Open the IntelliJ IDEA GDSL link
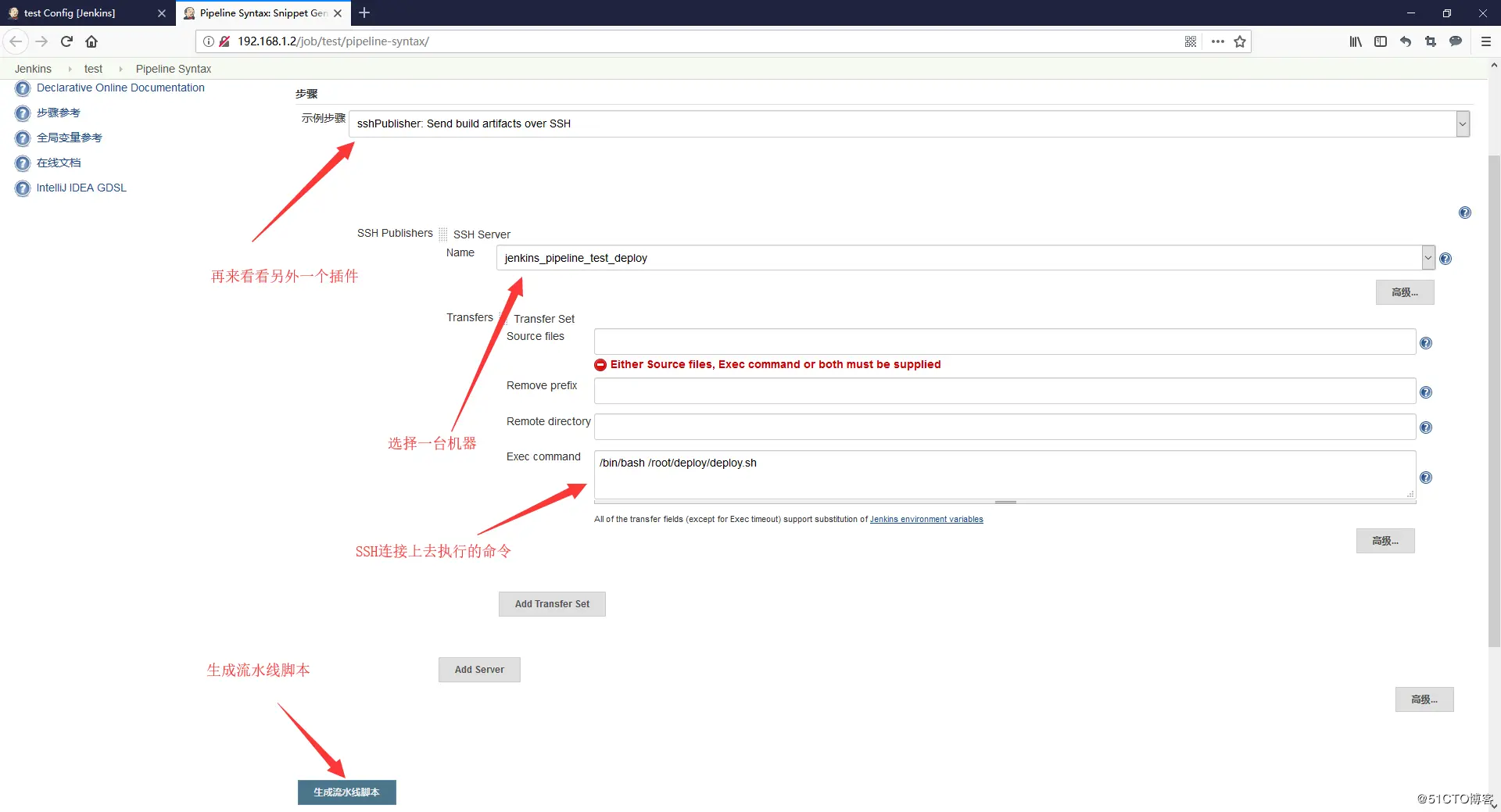 coord(81,188)
